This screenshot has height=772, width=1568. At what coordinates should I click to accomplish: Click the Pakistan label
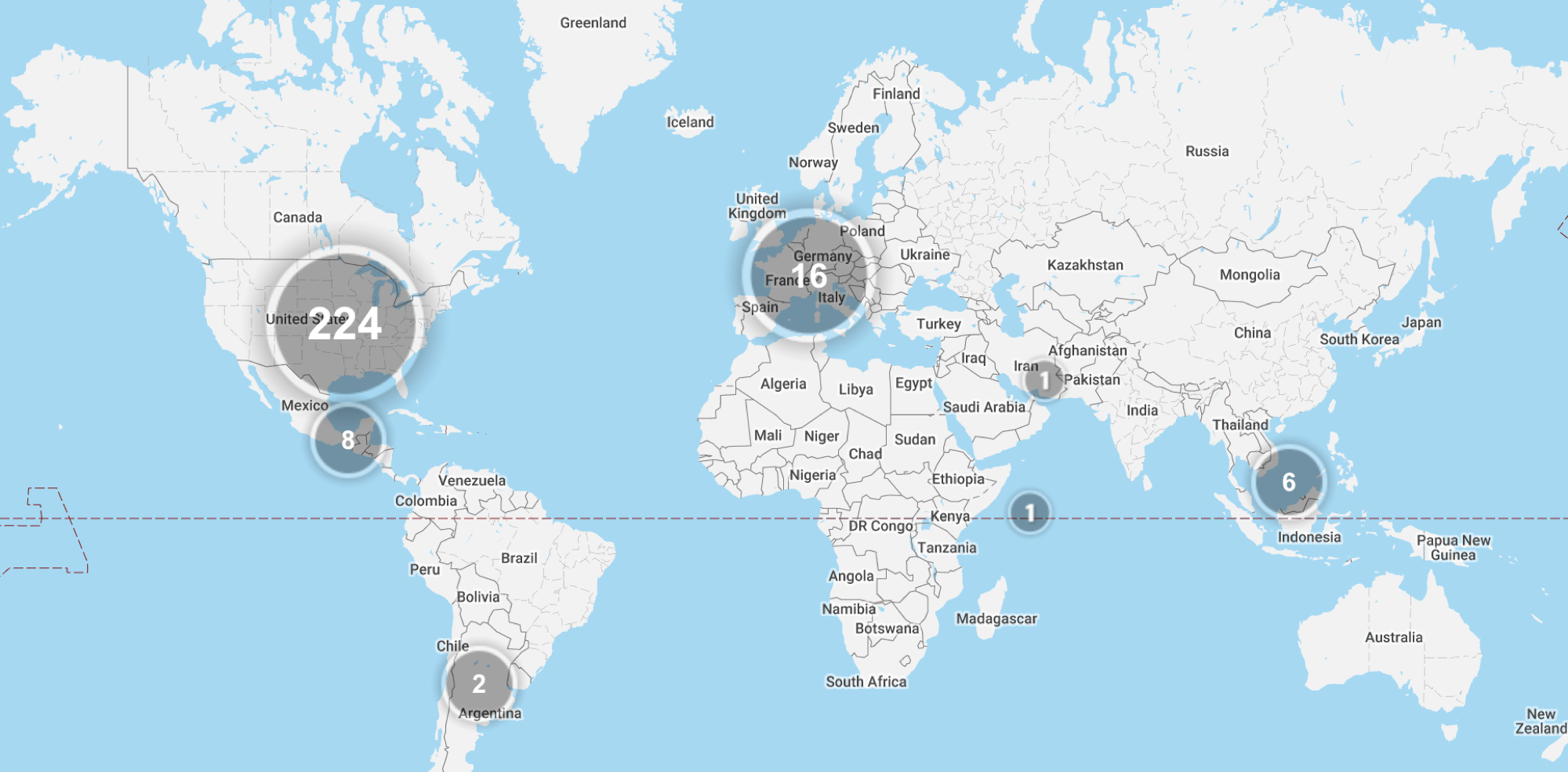(x=1091, y=379)
